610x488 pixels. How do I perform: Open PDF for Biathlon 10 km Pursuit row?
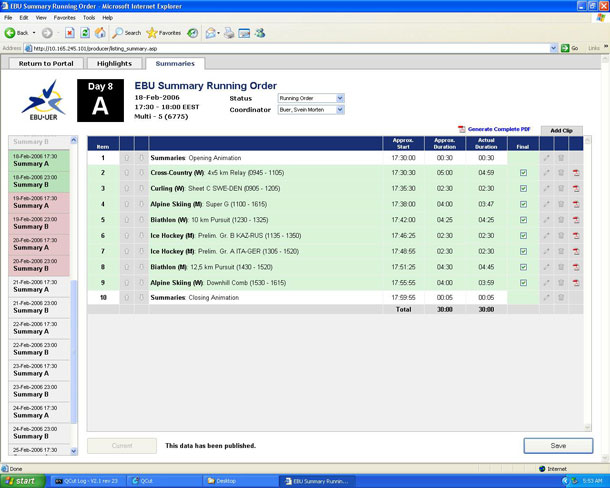576,220
